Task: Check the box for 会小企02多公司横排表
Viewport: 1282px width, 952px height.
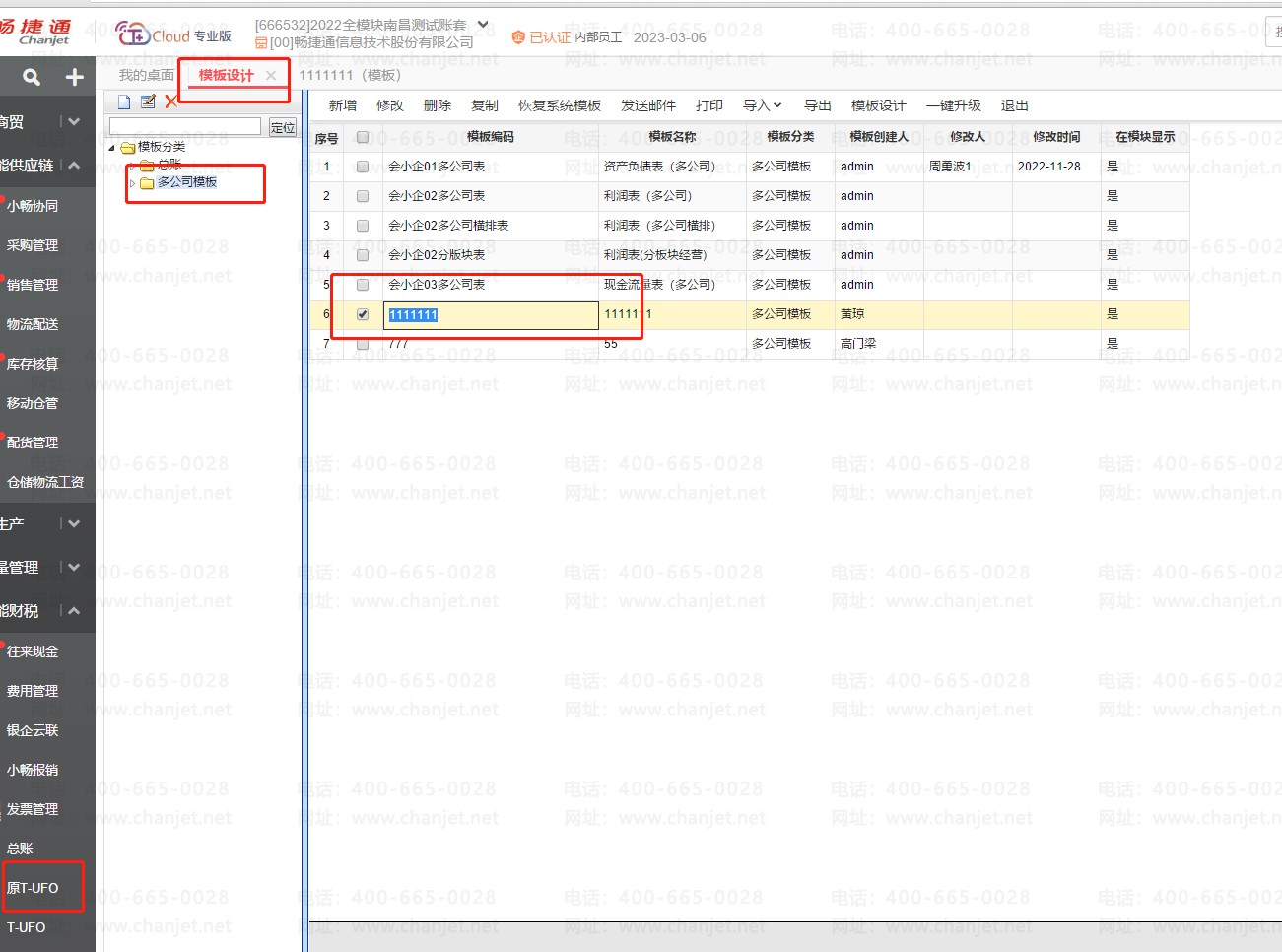Action: coord(363,226)
